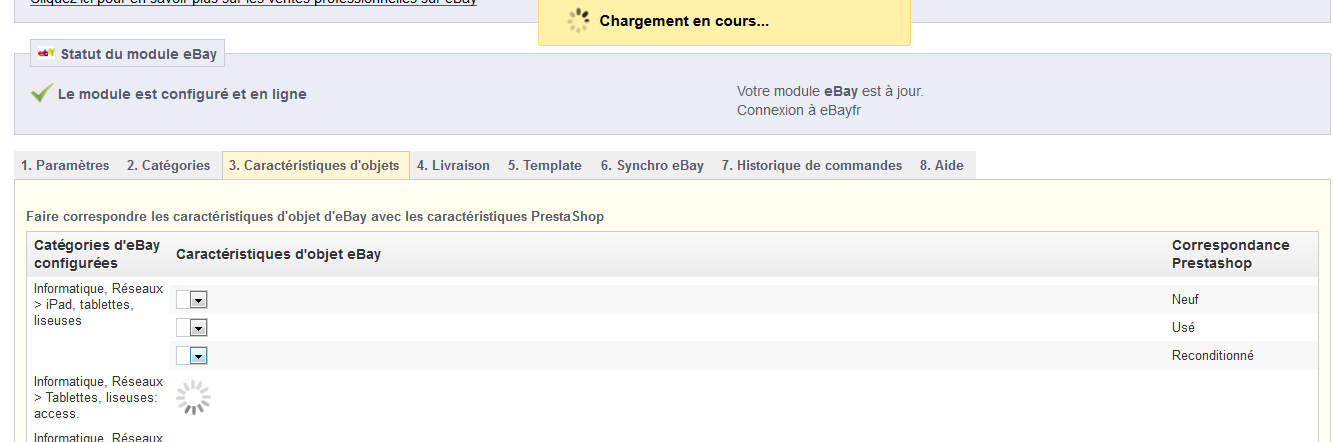Click the green checkmark configured icon
This screenshot has height=442, width=1333.
click(41, 93)
